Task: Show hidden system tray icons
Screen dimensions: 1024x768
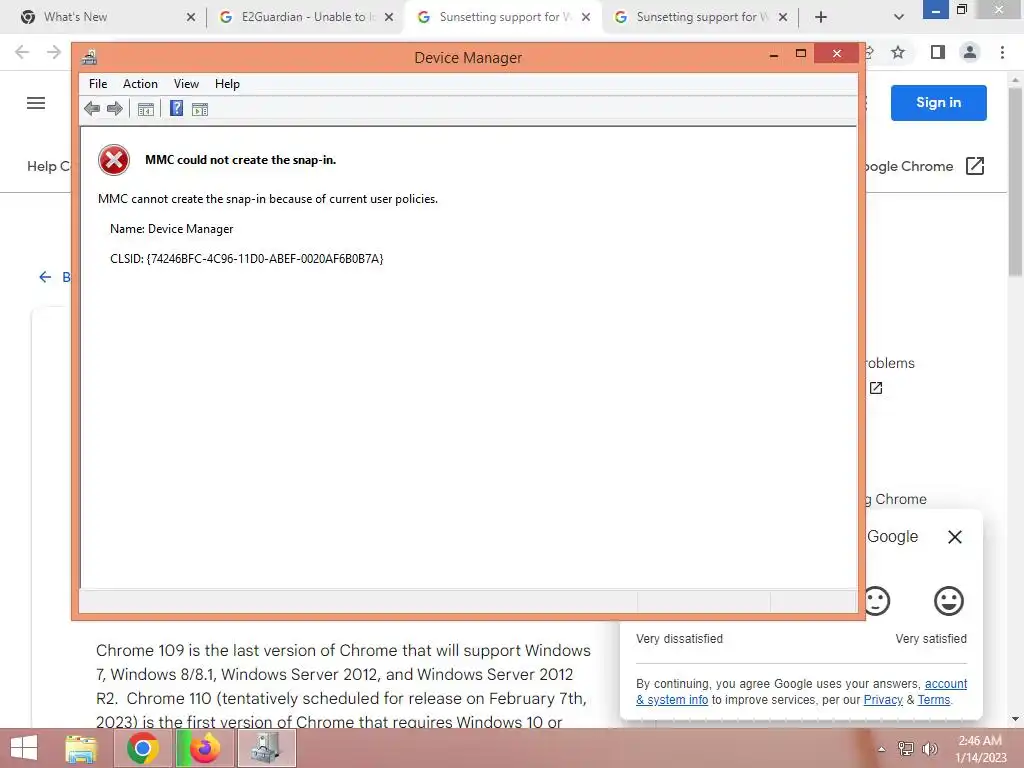Action: pos(882,749)
